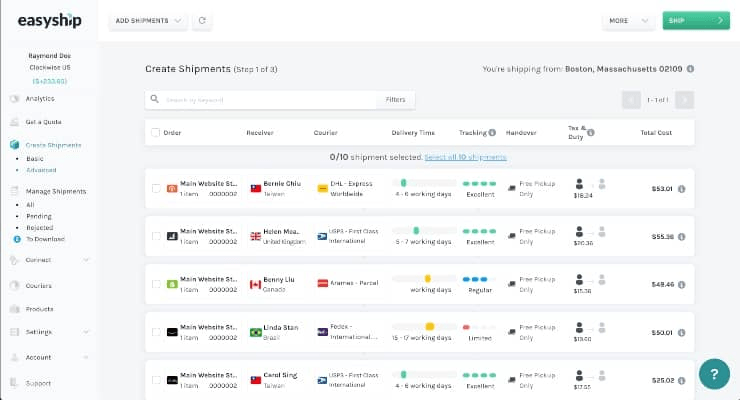Select Advanced under Create Shipments
The image size is (740, 400).
point(41,170)
